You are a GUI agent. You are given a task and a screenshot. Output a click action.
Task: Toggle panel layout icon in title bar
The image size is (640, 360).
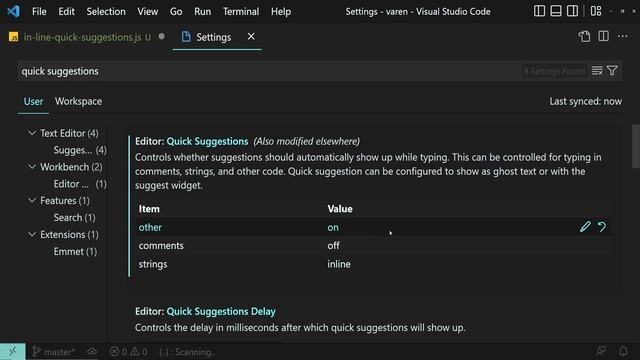[x=556, y=11]
